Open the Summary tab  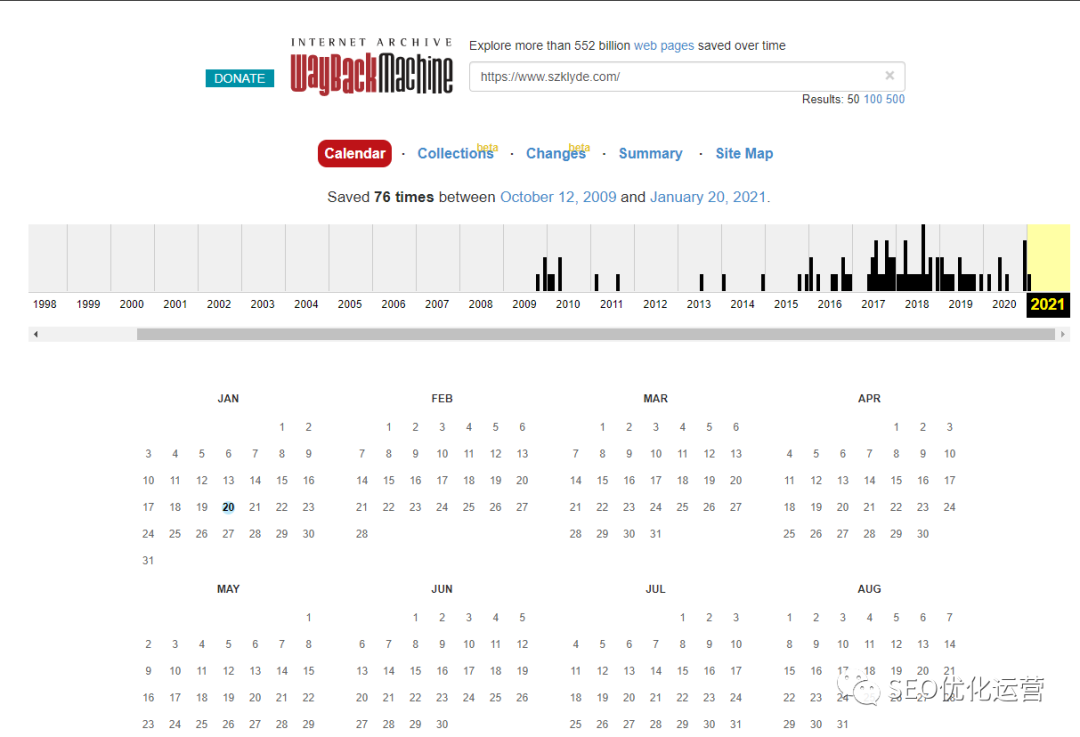[x=650, y=154]
